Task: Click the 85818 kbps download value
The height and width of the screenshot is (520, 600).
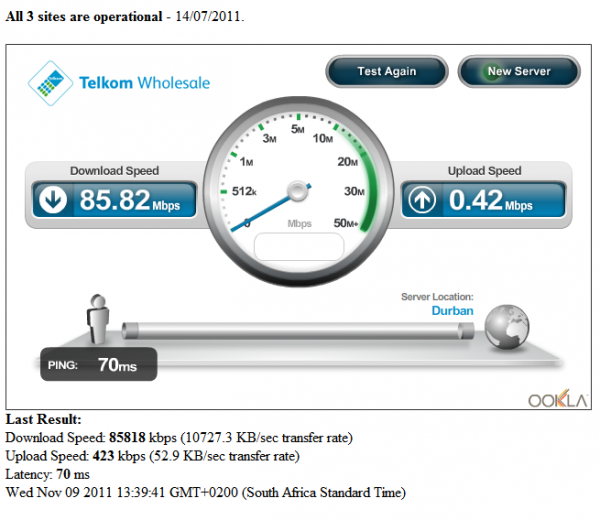Action: [x=143, y=437]
